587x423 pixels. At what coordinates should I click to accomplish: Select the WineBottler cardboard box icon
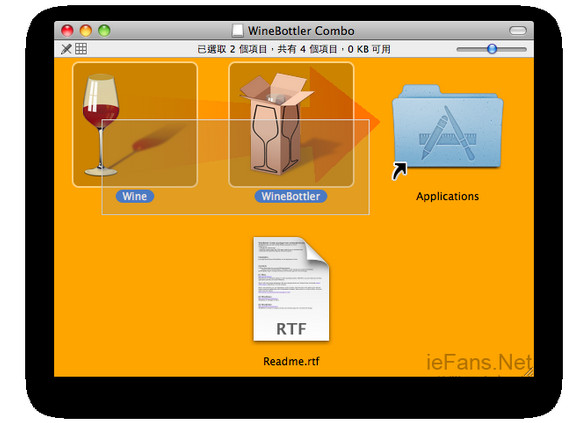(291, 125)
